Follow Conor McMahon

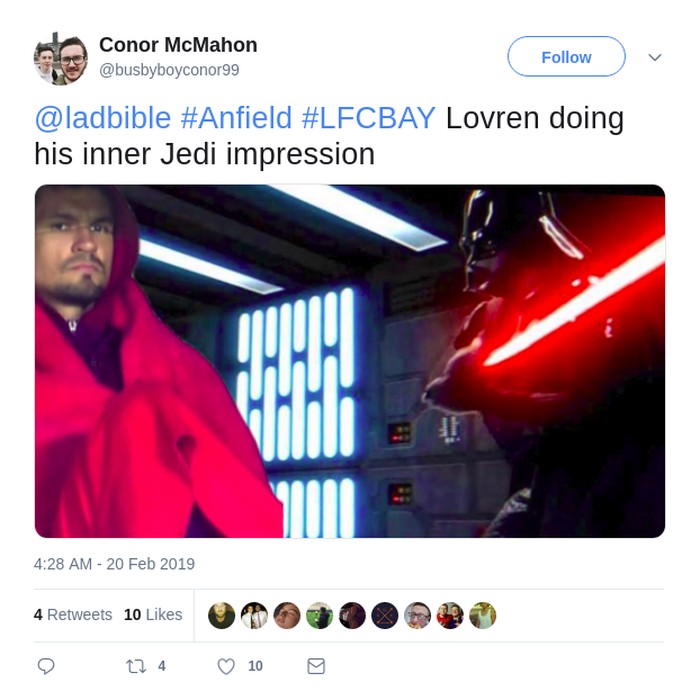pyautogui.click(x=566, y=57)
